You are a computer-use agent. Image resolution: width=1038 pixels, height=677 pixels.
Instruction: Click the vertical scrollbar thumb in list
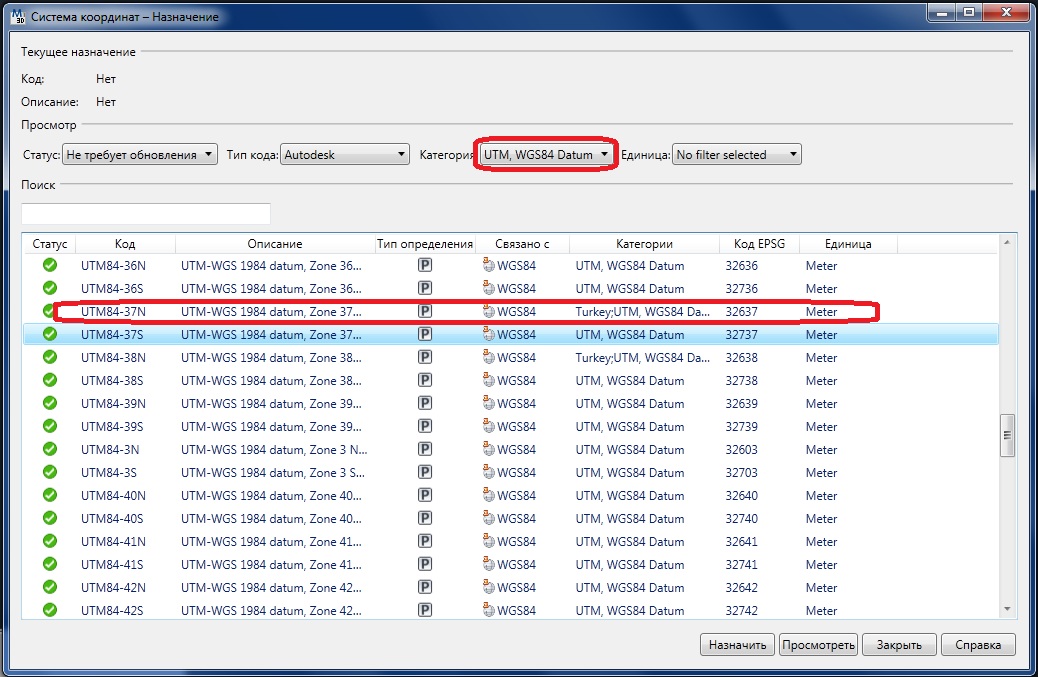tap(1007, 433)
